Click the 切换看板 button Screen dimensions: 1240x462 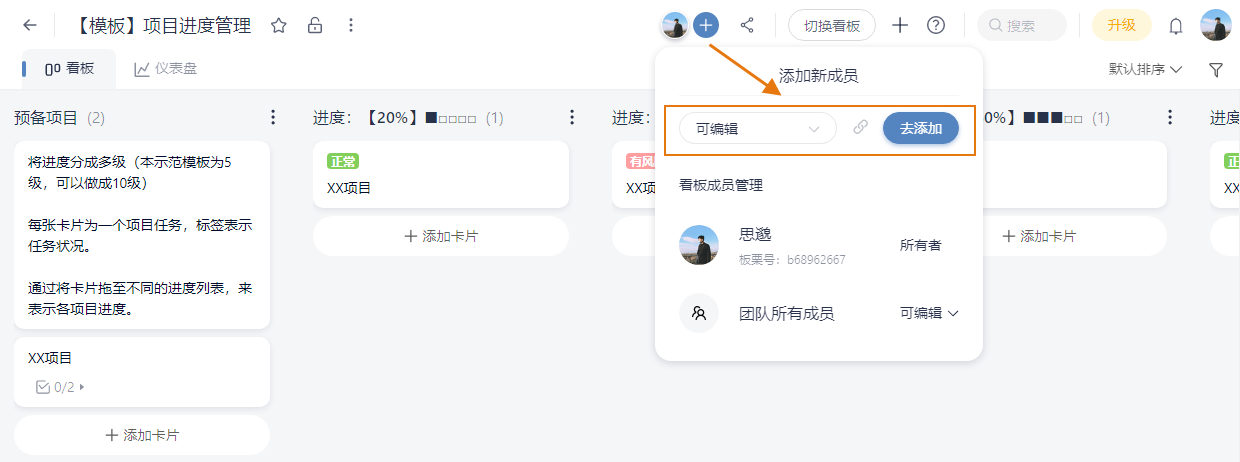(831, 25)
